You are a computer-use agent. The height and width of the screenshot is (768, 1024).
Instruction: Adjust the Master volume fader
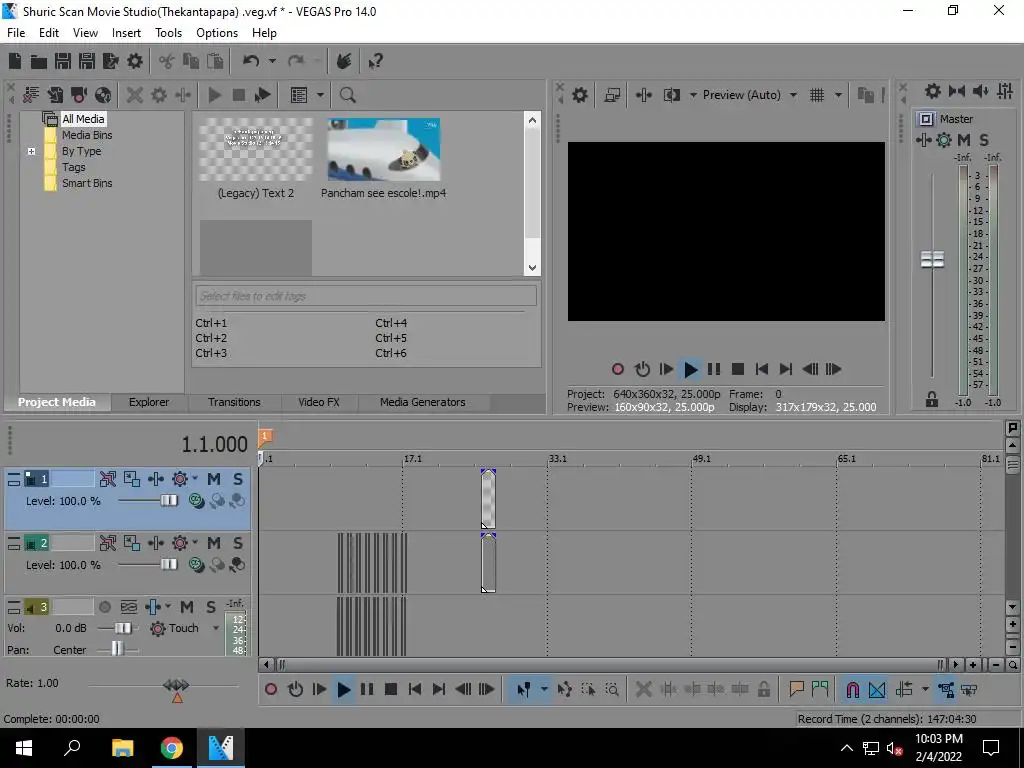point(932,259)
